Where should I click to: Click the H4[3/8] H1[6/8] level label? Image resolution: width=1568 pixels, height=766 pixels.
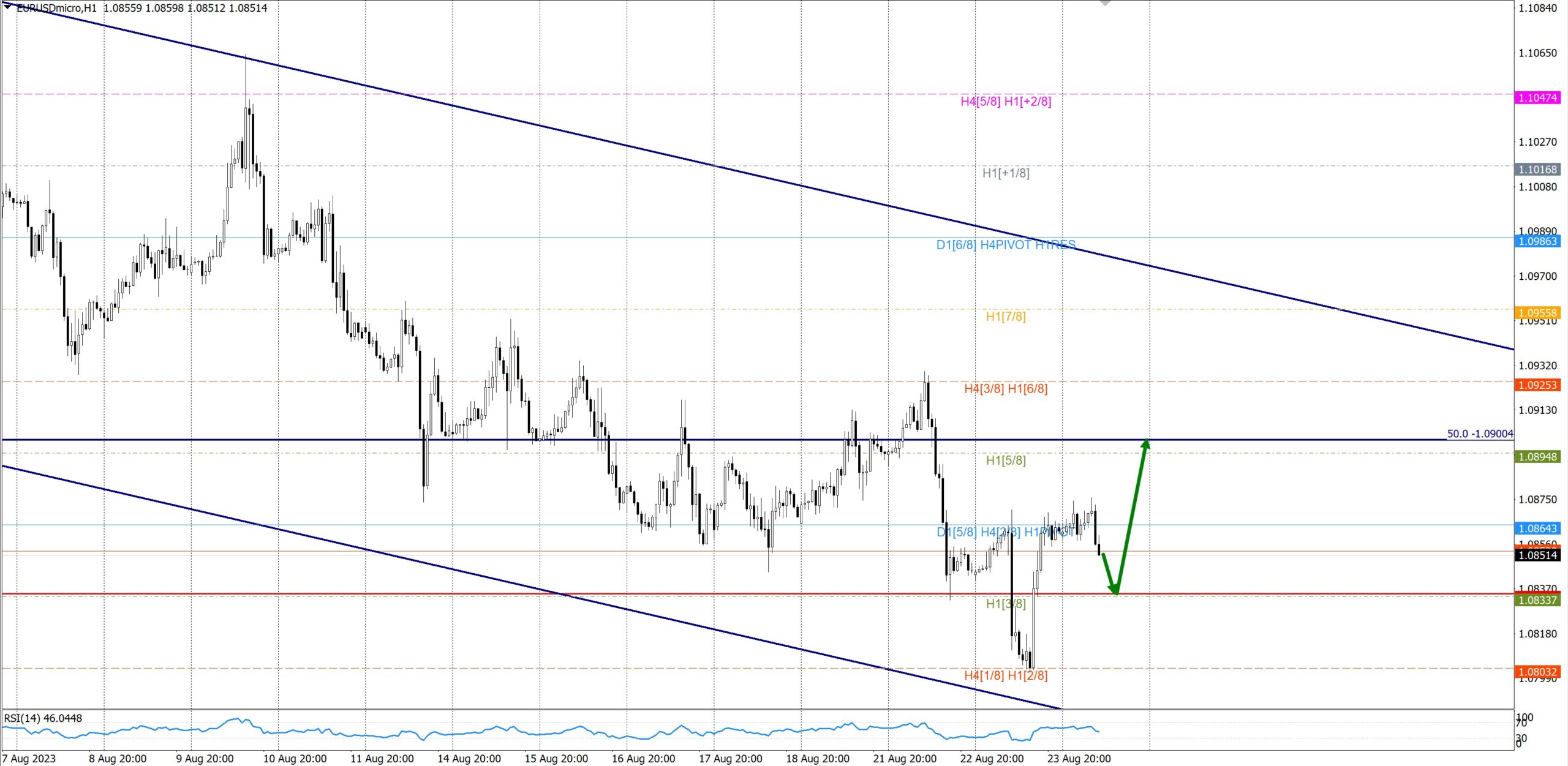point(1005,388)
